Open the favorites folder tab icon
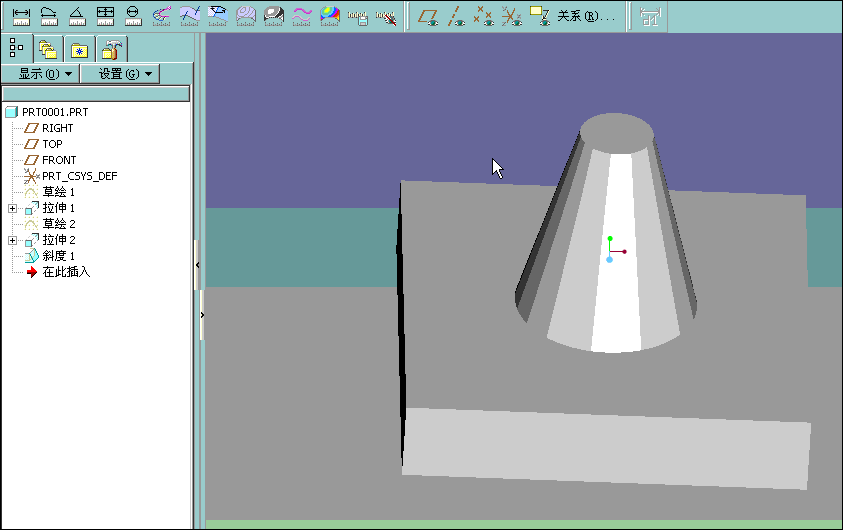The image size is (843, 530). click(x=79, y=47)
